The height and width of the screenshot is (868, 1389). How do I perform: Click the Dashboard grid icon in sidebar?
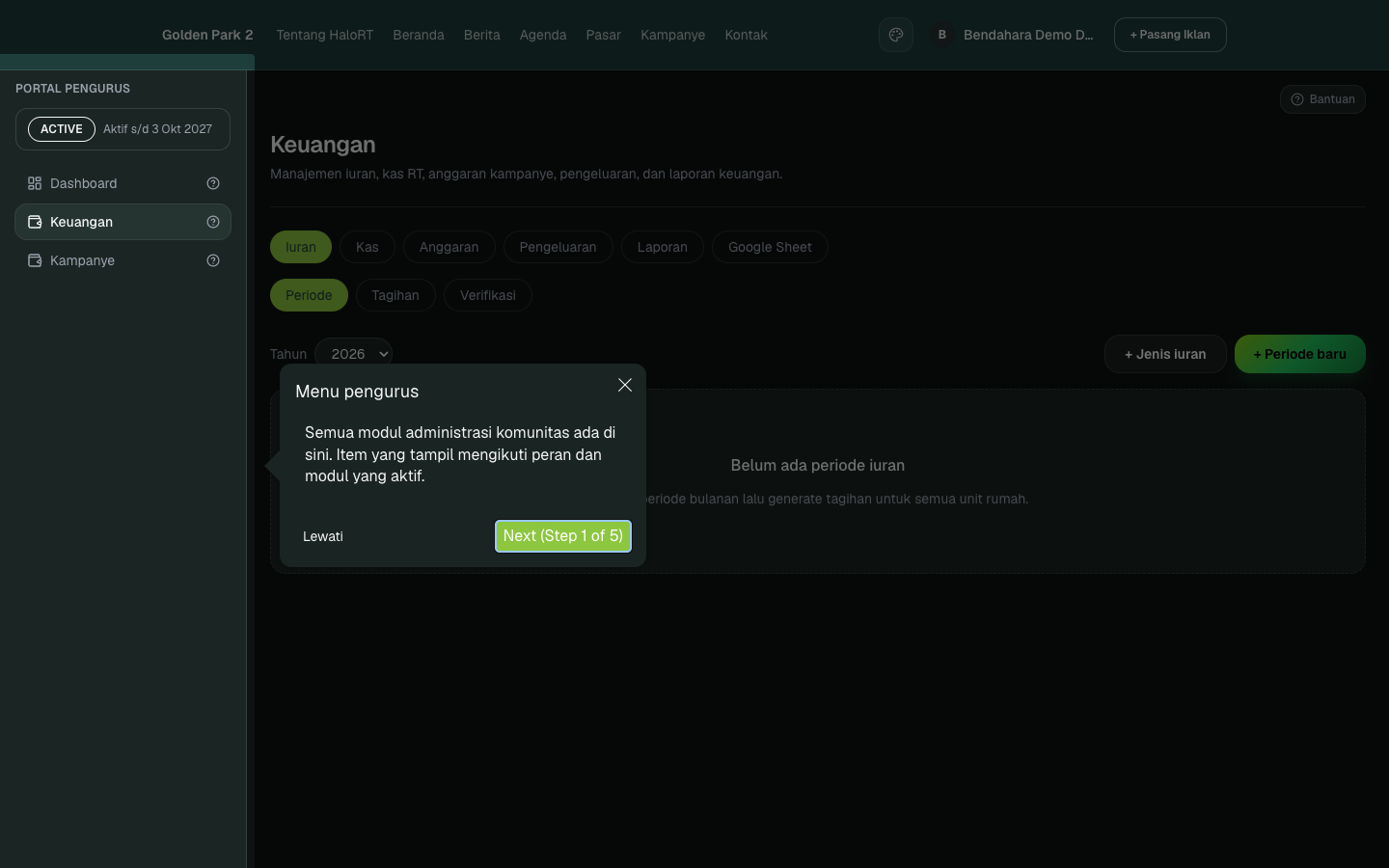point(35,183)
